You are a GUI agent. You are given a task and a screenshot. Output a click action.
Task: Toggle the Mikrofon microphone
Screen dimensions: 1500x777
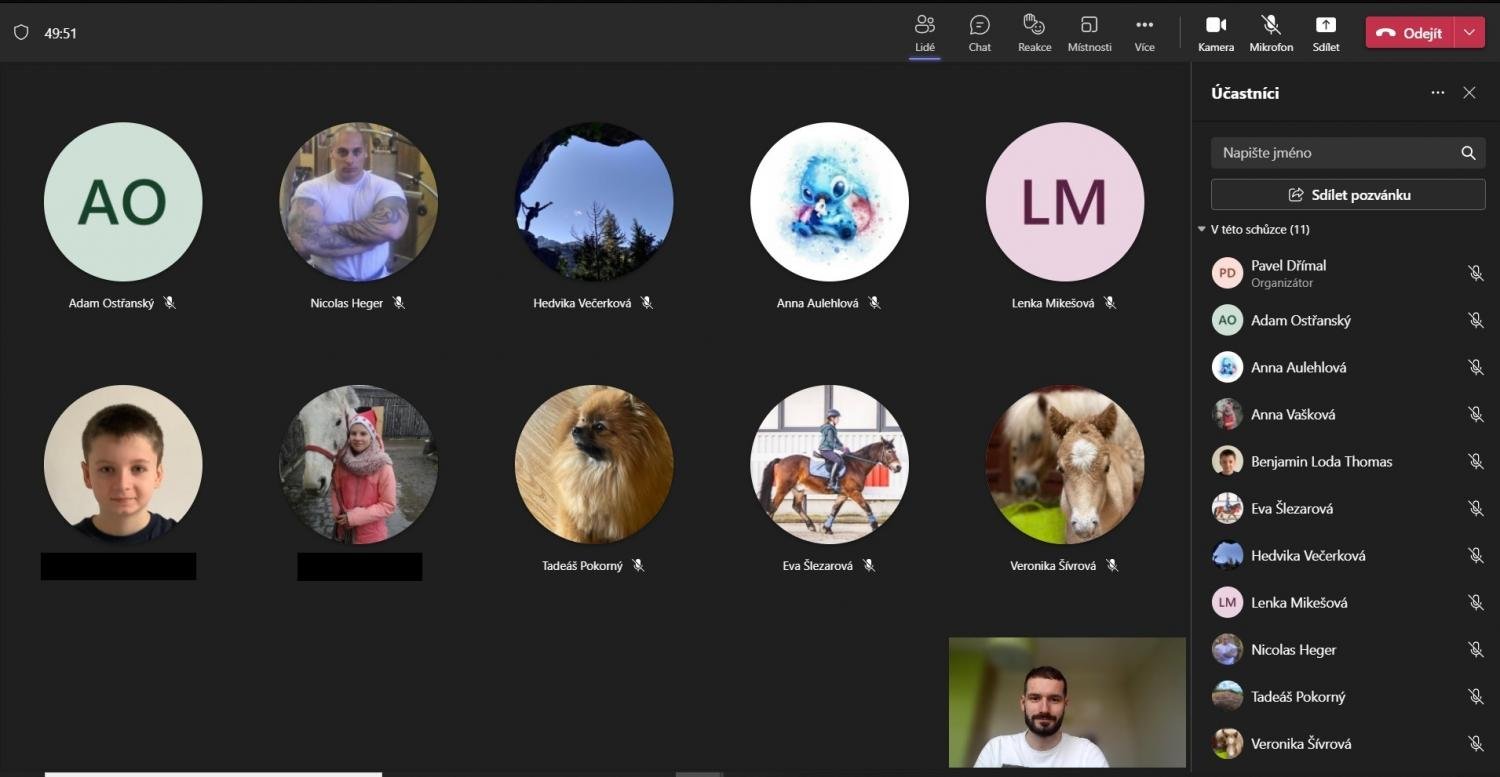(1270, 32)
